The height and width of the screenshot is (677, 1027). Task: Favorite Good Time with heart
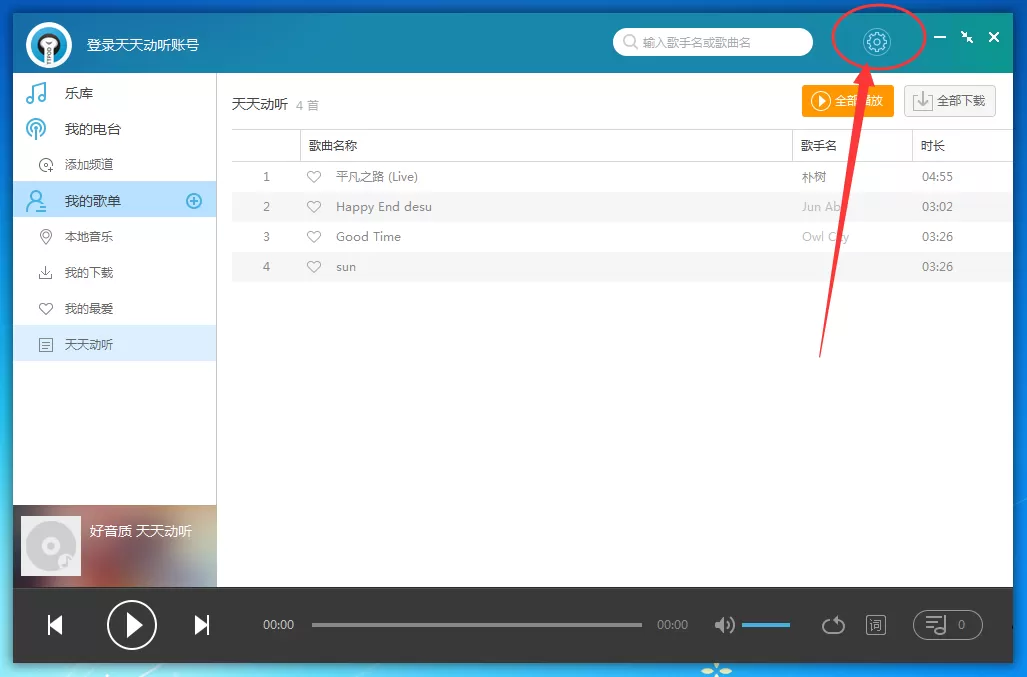pos(314,237)
